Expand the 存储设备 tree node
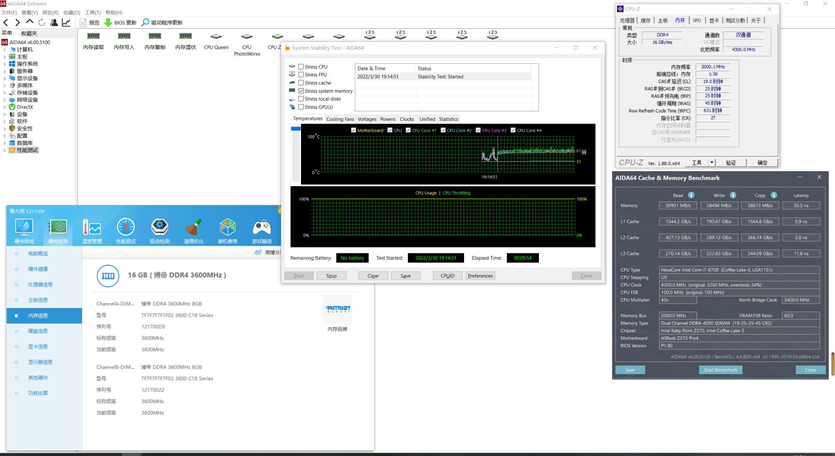This screenshot has width=835, height=456. click(x=5, y=93)
